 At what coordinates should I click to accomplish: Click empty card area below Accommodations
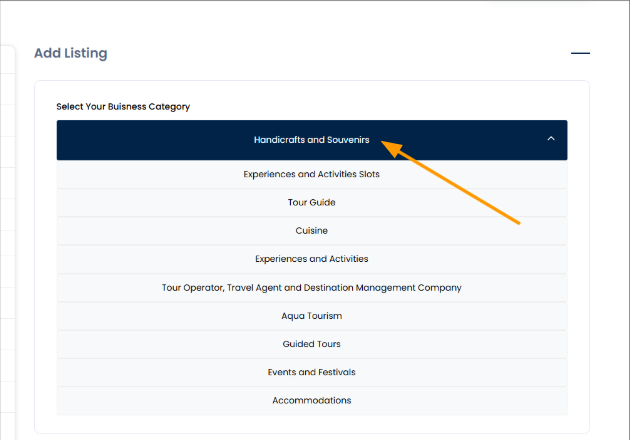pyautogui.click(x=311, y=424)
